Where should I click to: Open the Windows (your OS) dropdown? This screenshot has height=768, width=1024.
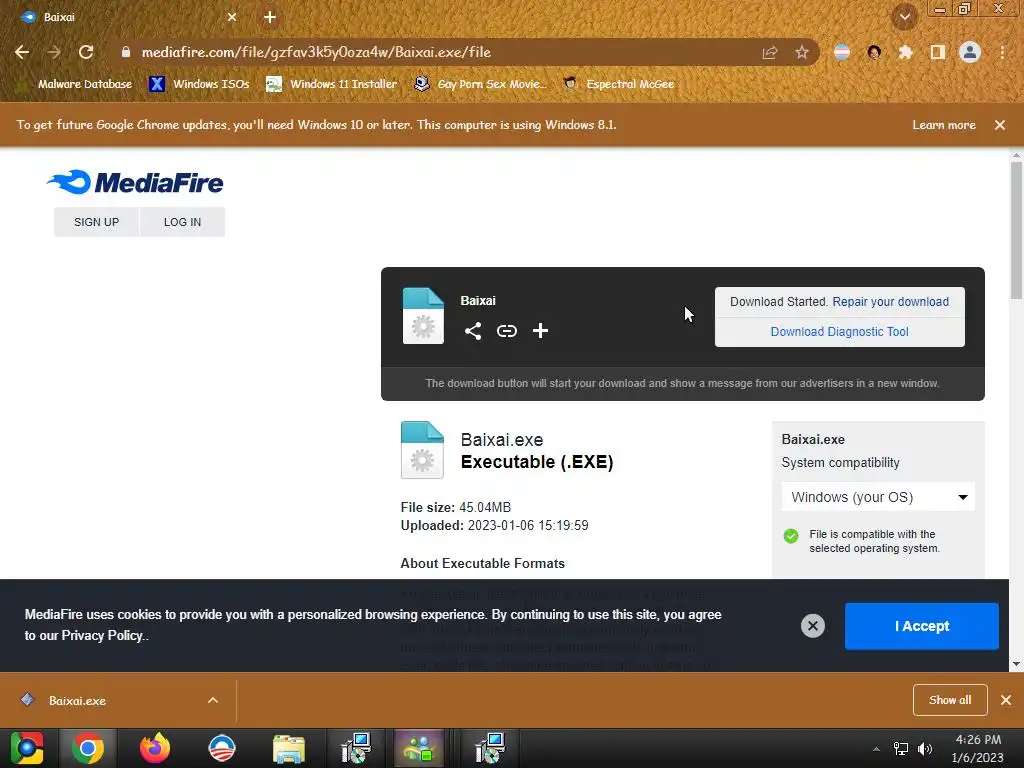coord(878,498)
